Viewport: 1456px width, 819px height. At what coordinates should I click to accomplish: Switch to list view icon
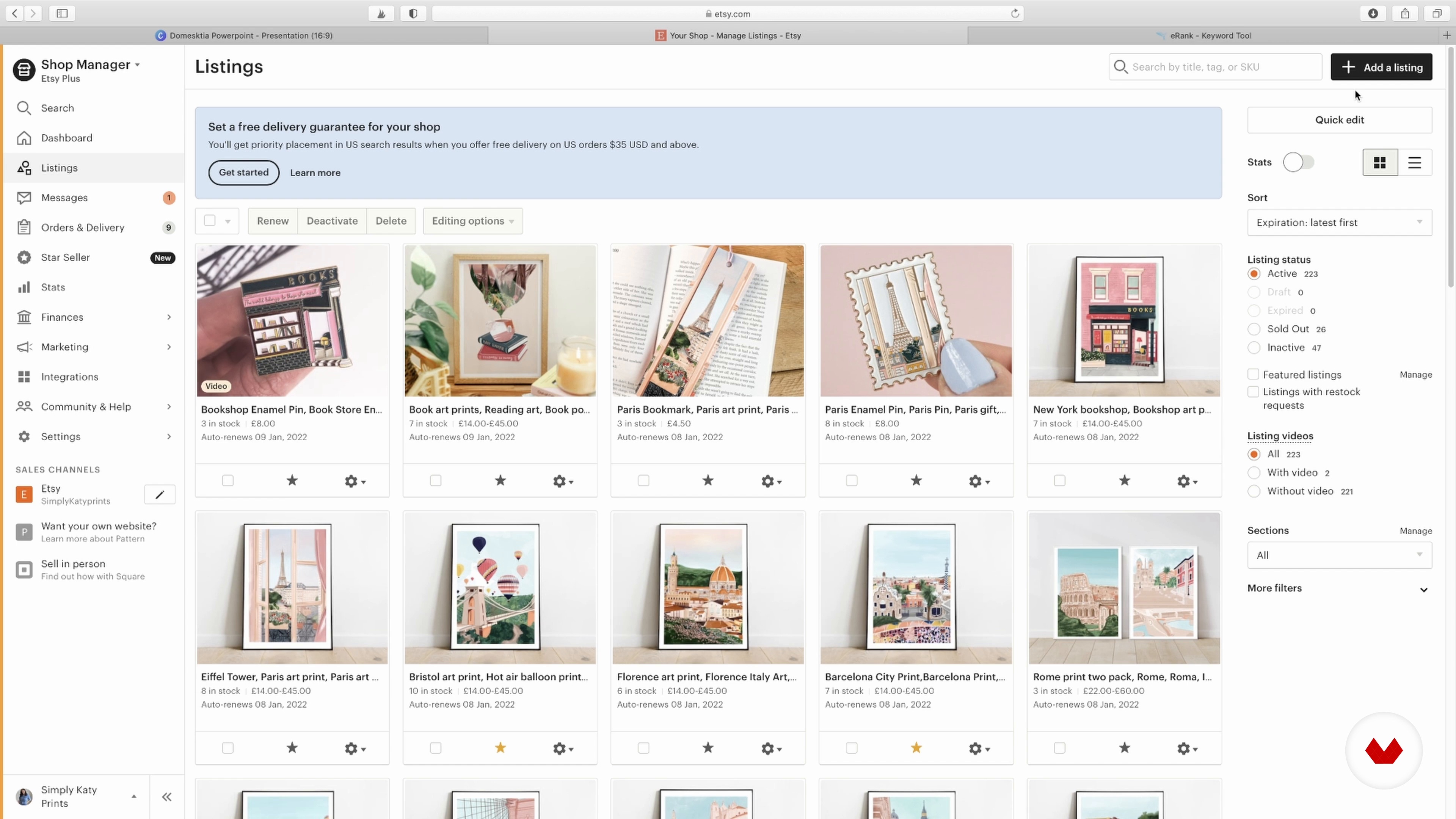click(1414, 163)
